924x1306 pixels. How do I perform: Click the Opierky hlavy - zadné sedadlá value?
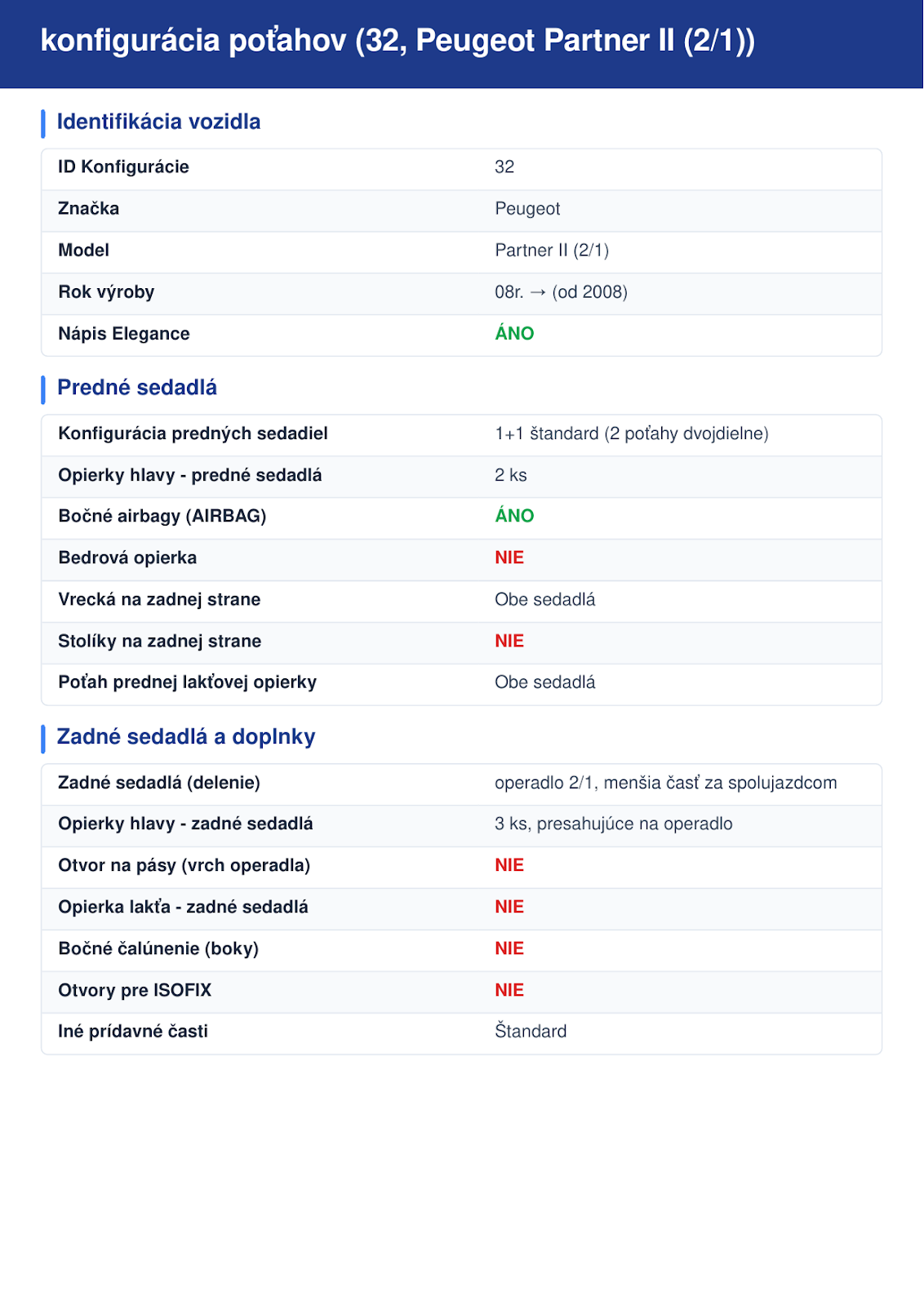614,824
